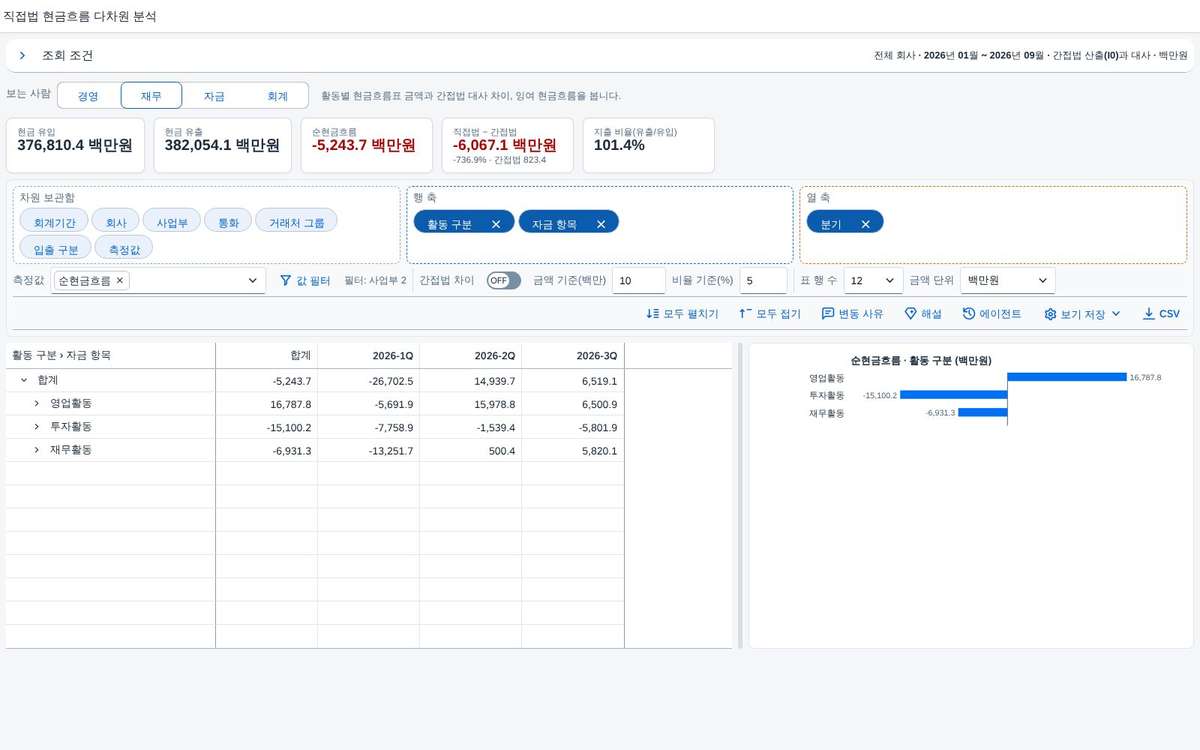Image resolution: width=1200 pixels, height=750 pixels.
Task: Click the 영업활동 chart bar
Action: click(x=1067, y=377)
